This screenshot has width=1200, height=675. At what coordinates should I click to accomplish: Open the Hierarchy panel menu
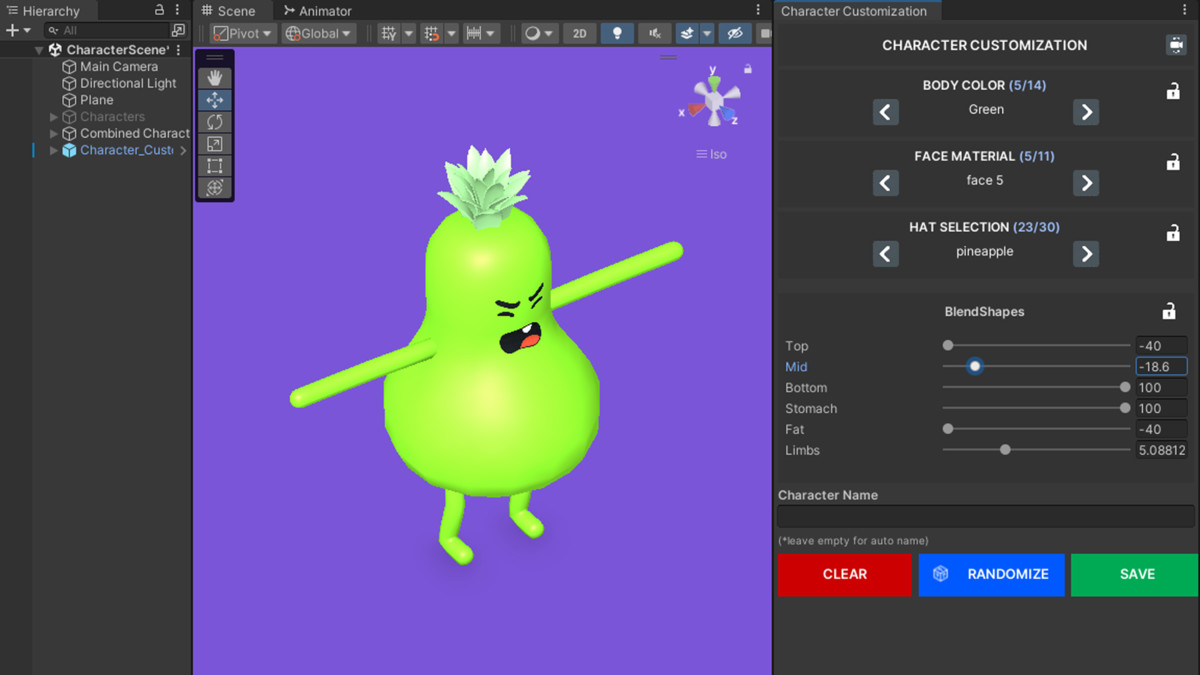tap(177, 10)
